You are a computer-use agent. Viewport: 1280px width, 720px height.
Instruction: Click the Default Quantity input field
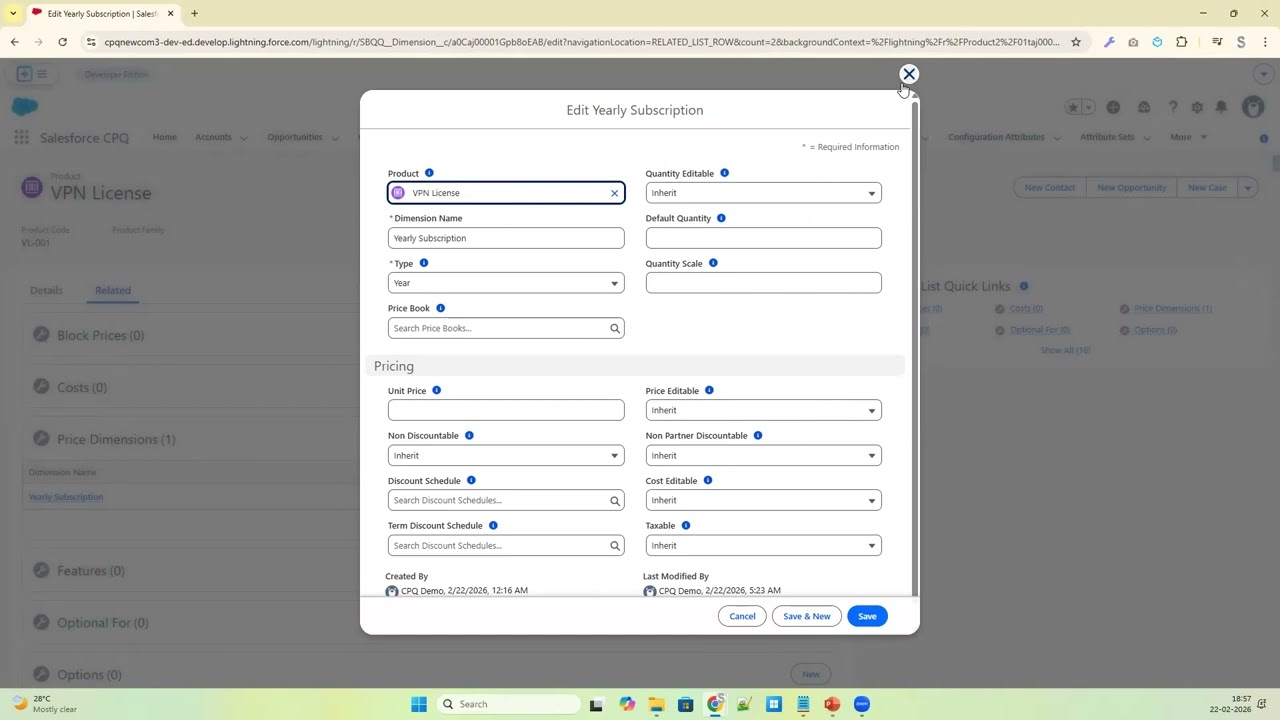(x=763, y=238)
